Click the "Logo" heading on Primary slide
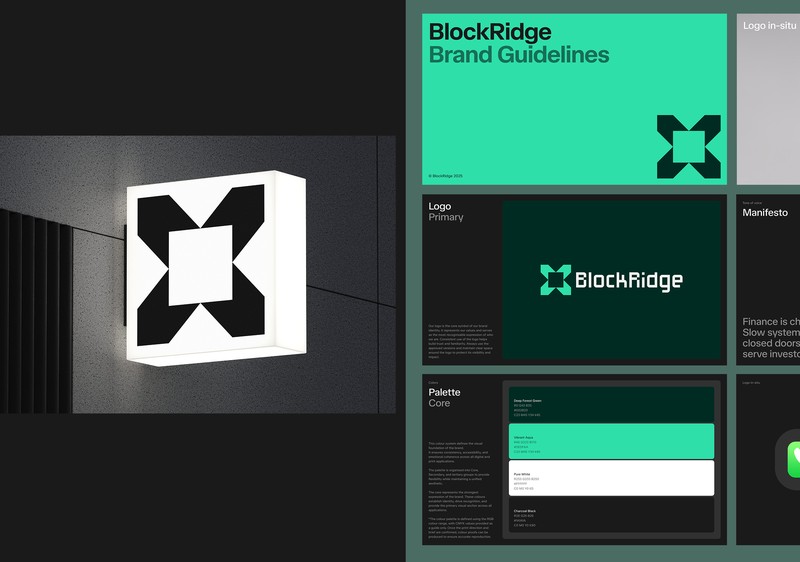 pos(440,206)
